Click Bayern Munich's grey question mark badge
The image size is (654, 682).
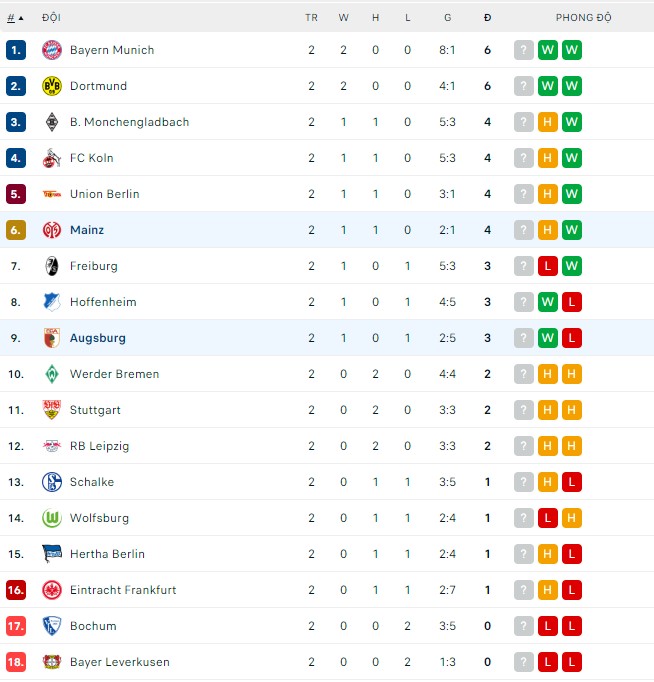point(523,50)
